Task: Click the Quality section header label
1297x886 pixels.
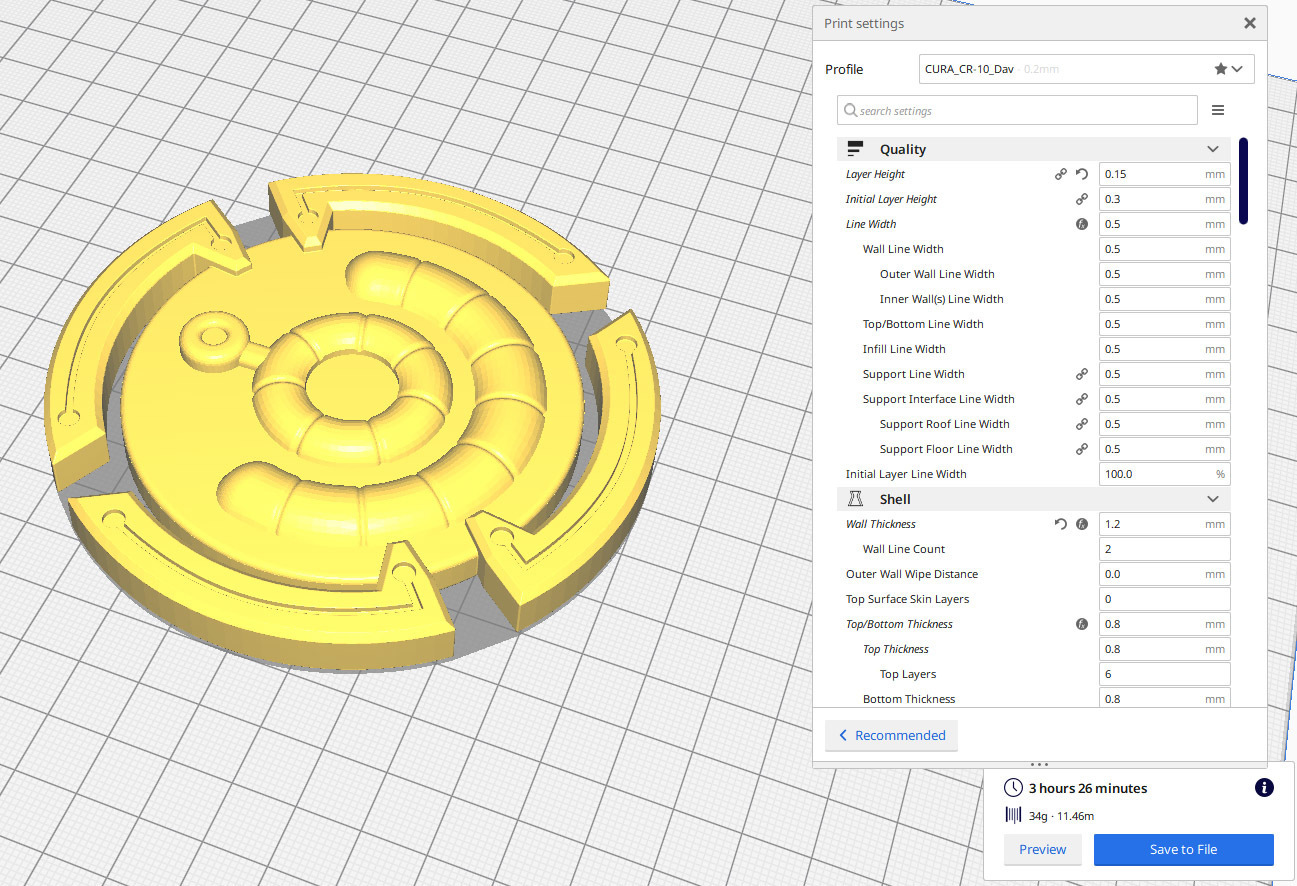Action: [903, 149]
